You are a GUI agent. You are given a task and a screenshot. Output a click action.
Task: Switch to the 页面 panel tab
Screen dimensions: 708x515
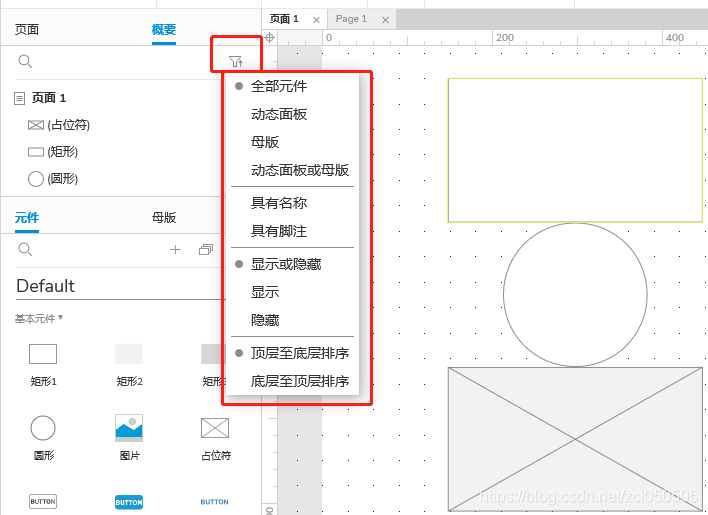tap(27, 29)
